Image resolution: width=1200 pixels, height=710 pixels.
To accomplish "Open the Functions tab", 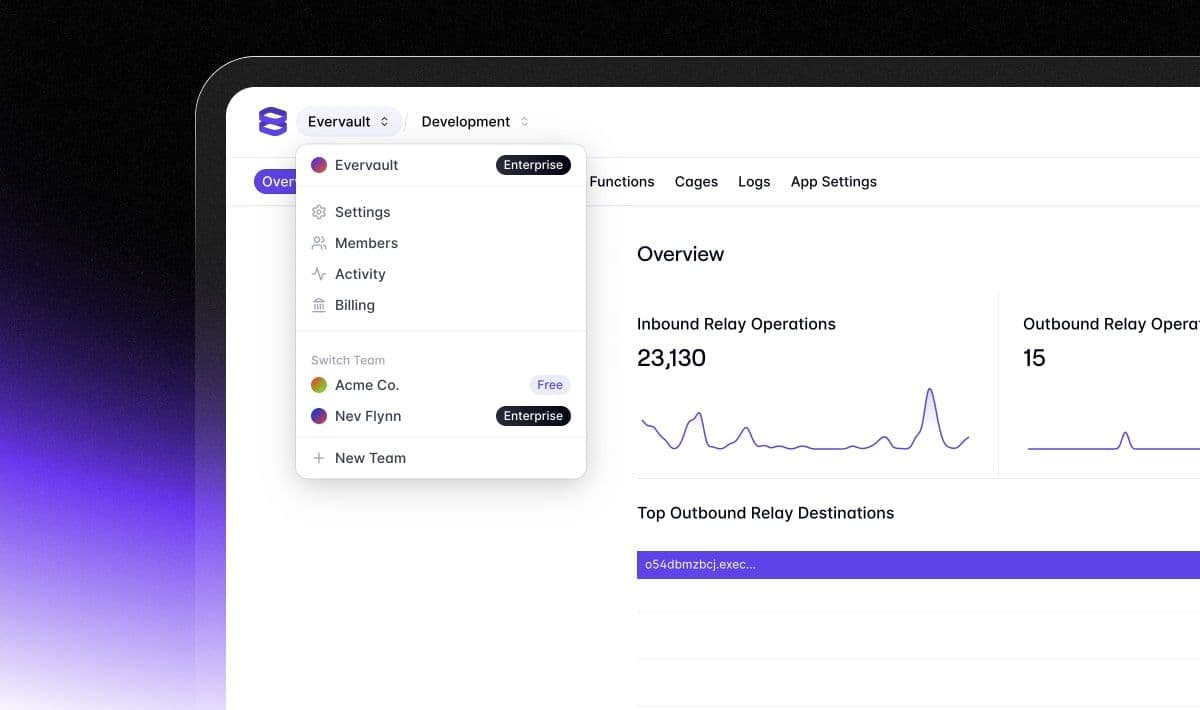I will [621, 182].
